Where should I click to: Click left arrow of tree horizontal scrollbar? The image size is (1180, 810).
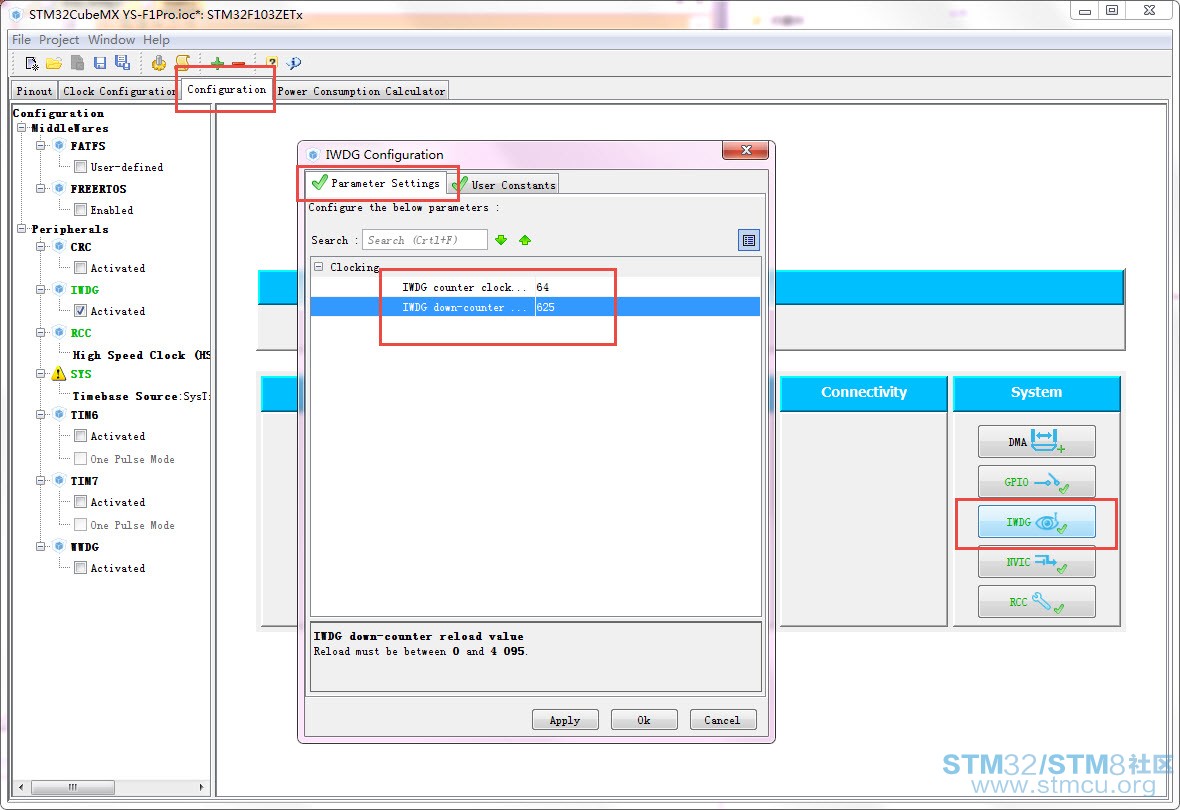[20, 787]
